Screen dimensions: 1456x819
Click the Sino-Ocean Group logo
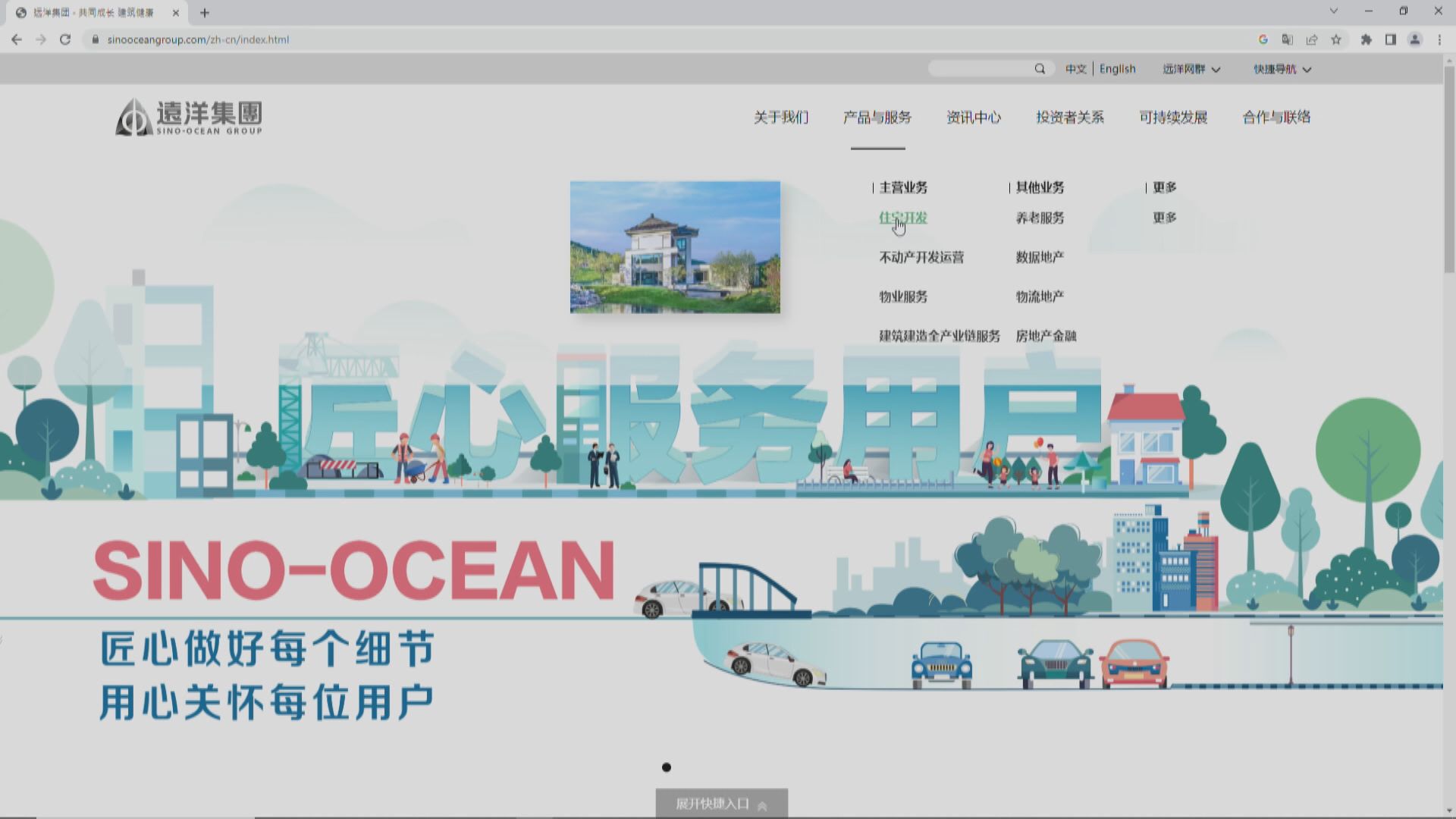(x=190, y=116)
